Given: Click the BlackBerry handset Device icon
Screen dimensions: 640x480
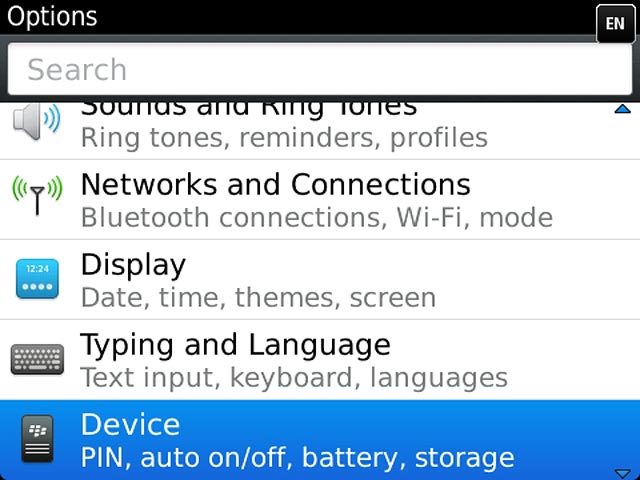Looking at the screenshot, I should (x=37, y=439).
